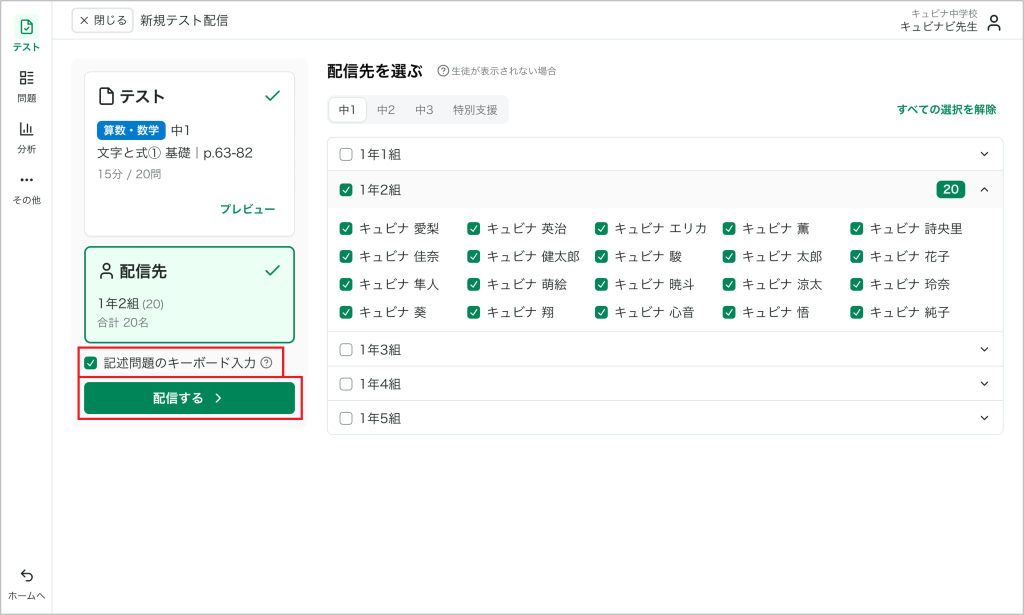Uncheck student キュビナ 萌絵

click(x=473, y=285)
